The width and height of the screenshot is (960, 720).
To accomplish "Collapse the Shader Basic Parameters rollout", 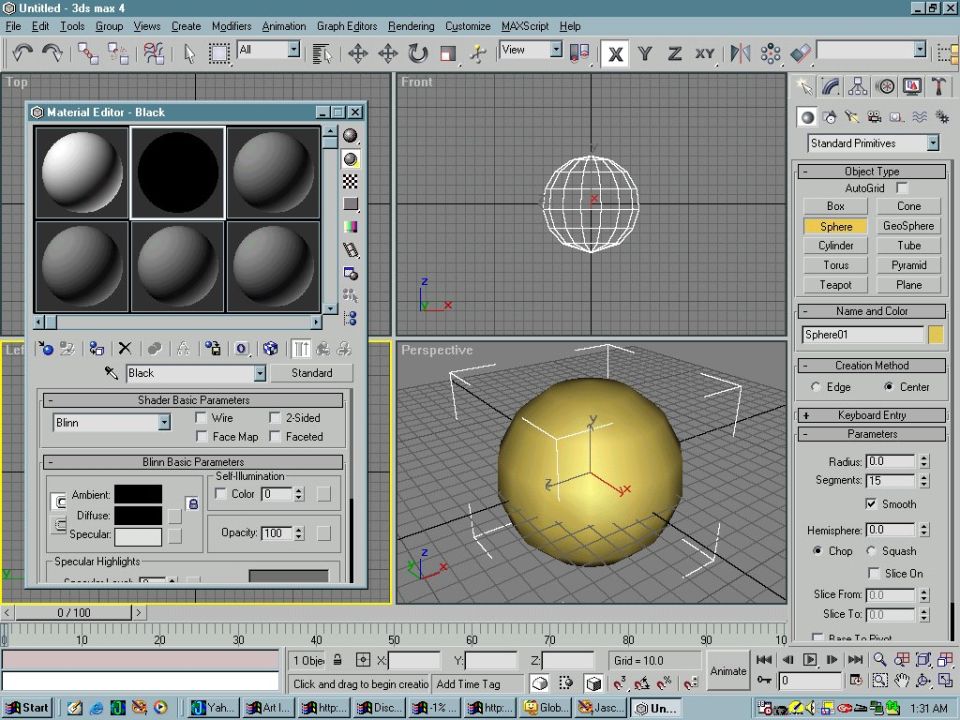I will [x=193, y=400].
